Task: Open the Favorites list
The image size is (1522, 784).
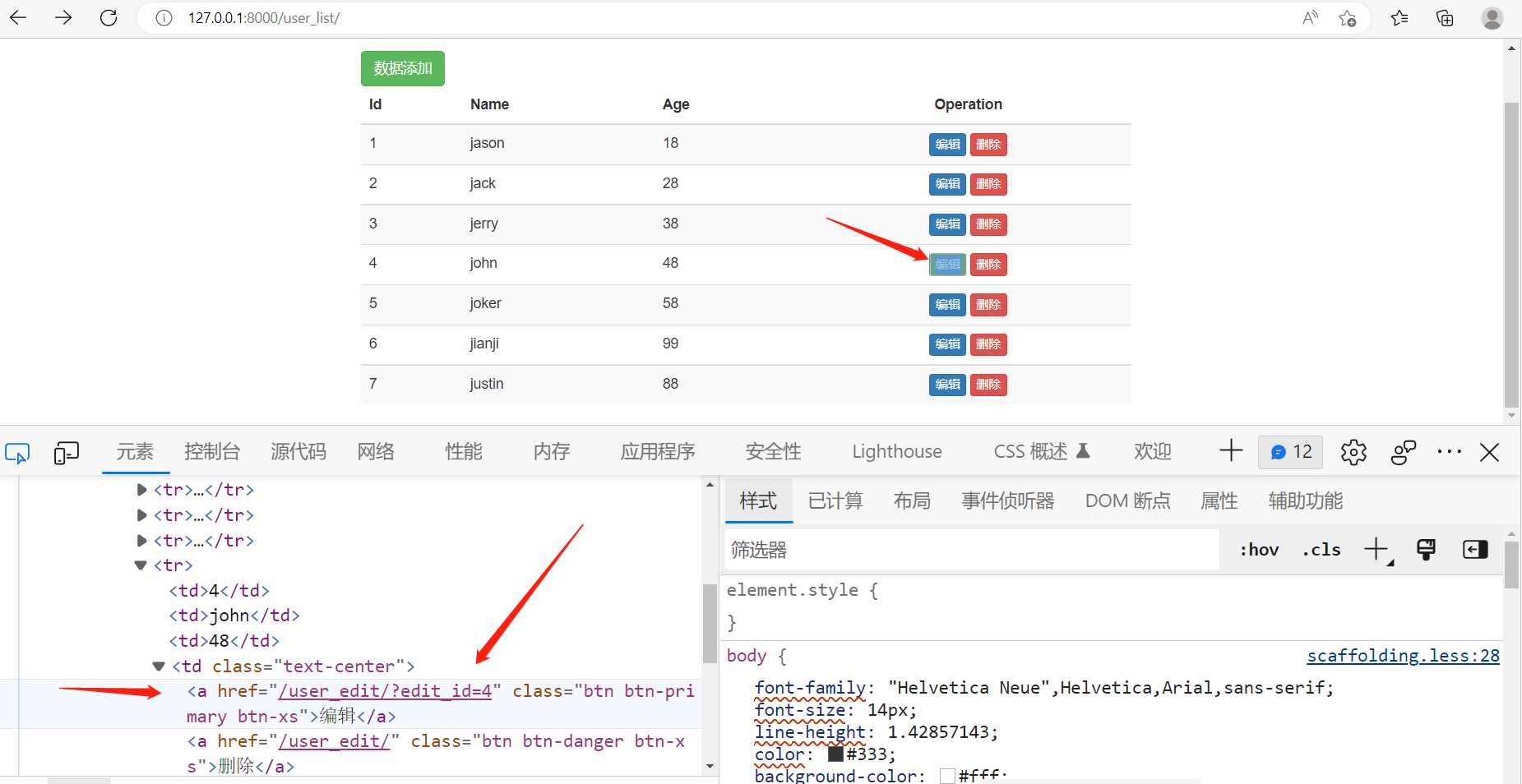Action: [1399, 18]
